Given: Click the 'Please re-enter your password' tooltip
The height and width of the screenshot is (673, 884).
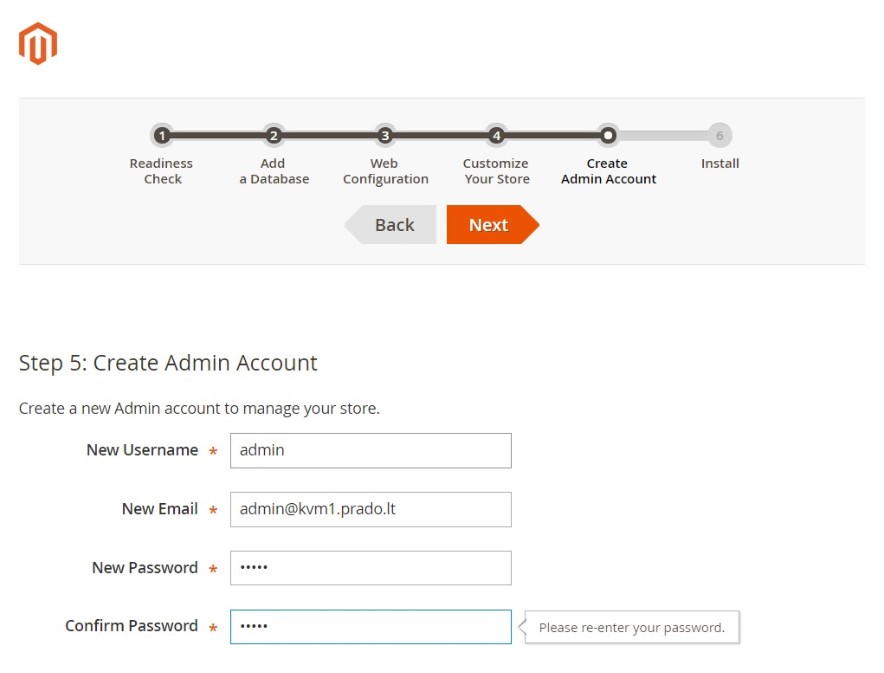Looking at the screenshot, I should pyautogui.click(x=631, y=627).
